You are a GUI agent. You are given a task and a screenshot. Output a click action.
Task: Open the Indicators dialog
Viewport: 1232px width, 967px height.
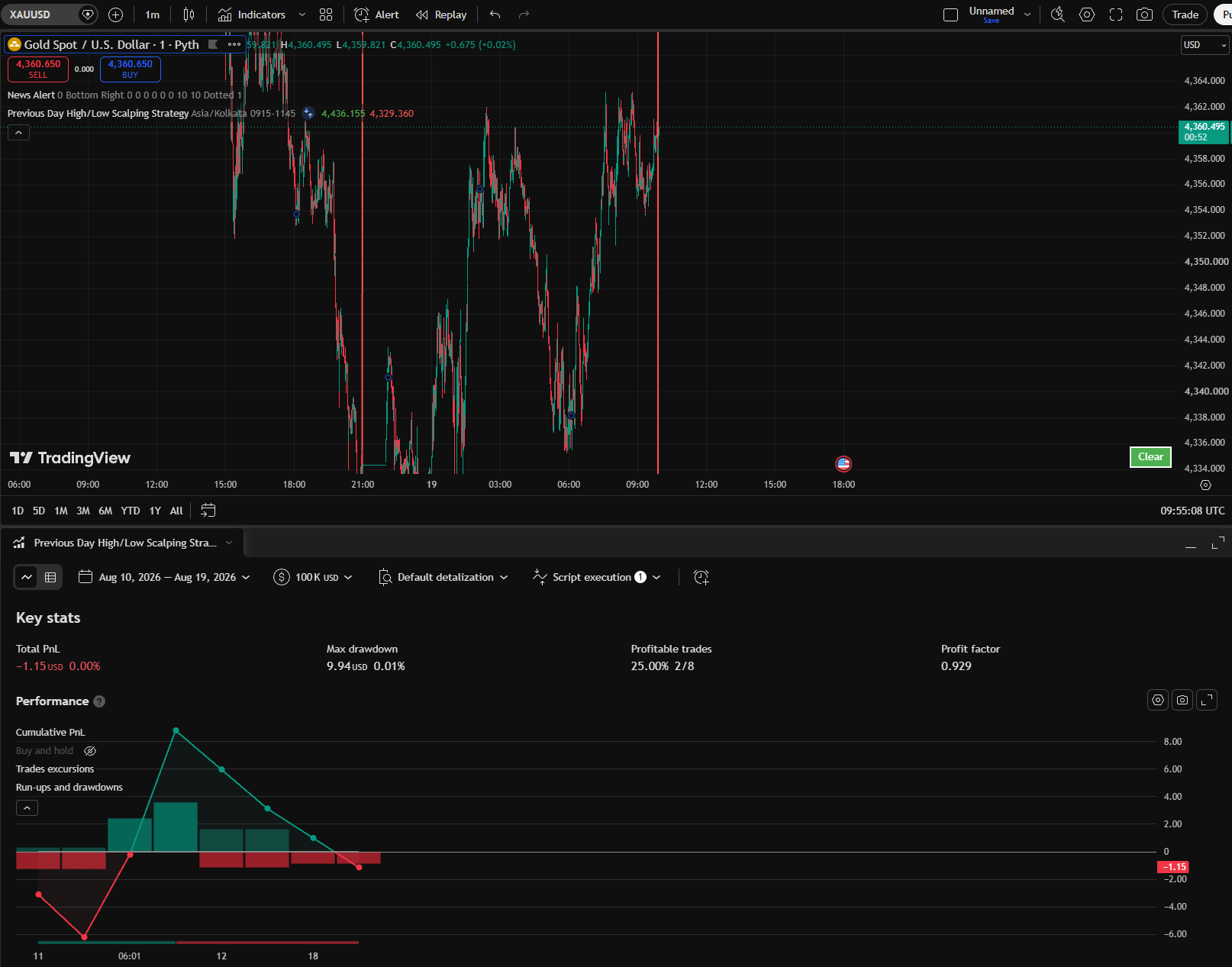pyautogui.click(x=251, y=15)
